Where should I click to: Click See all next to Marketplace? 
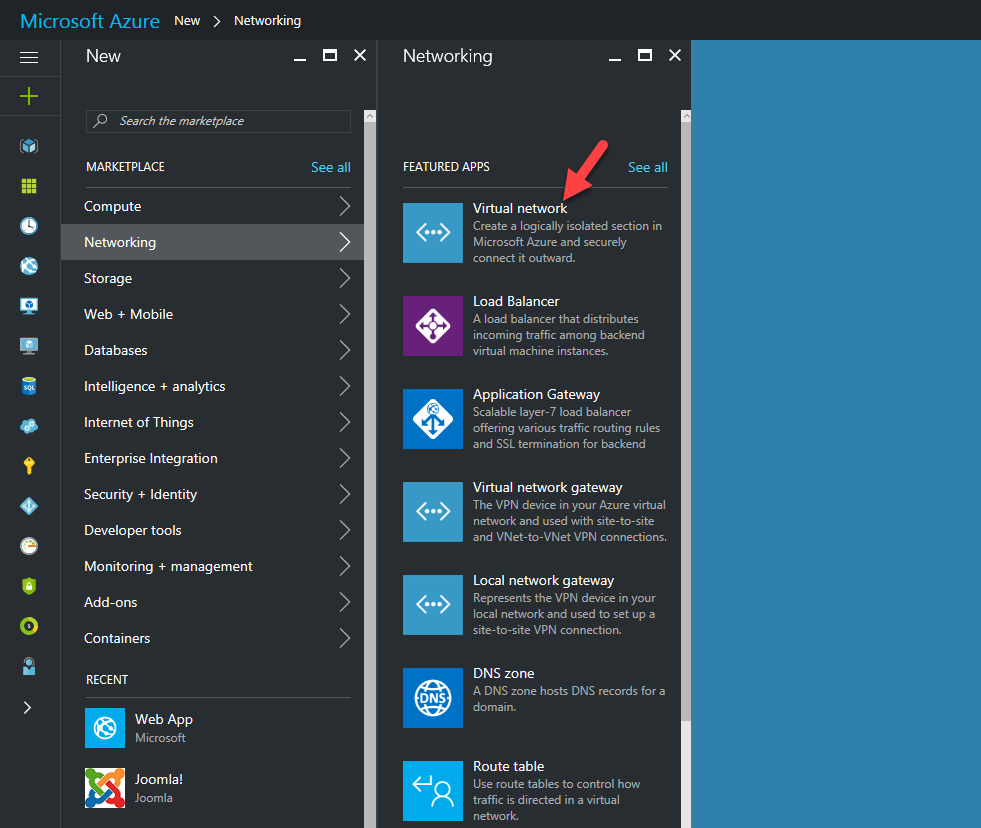(331, 167)
